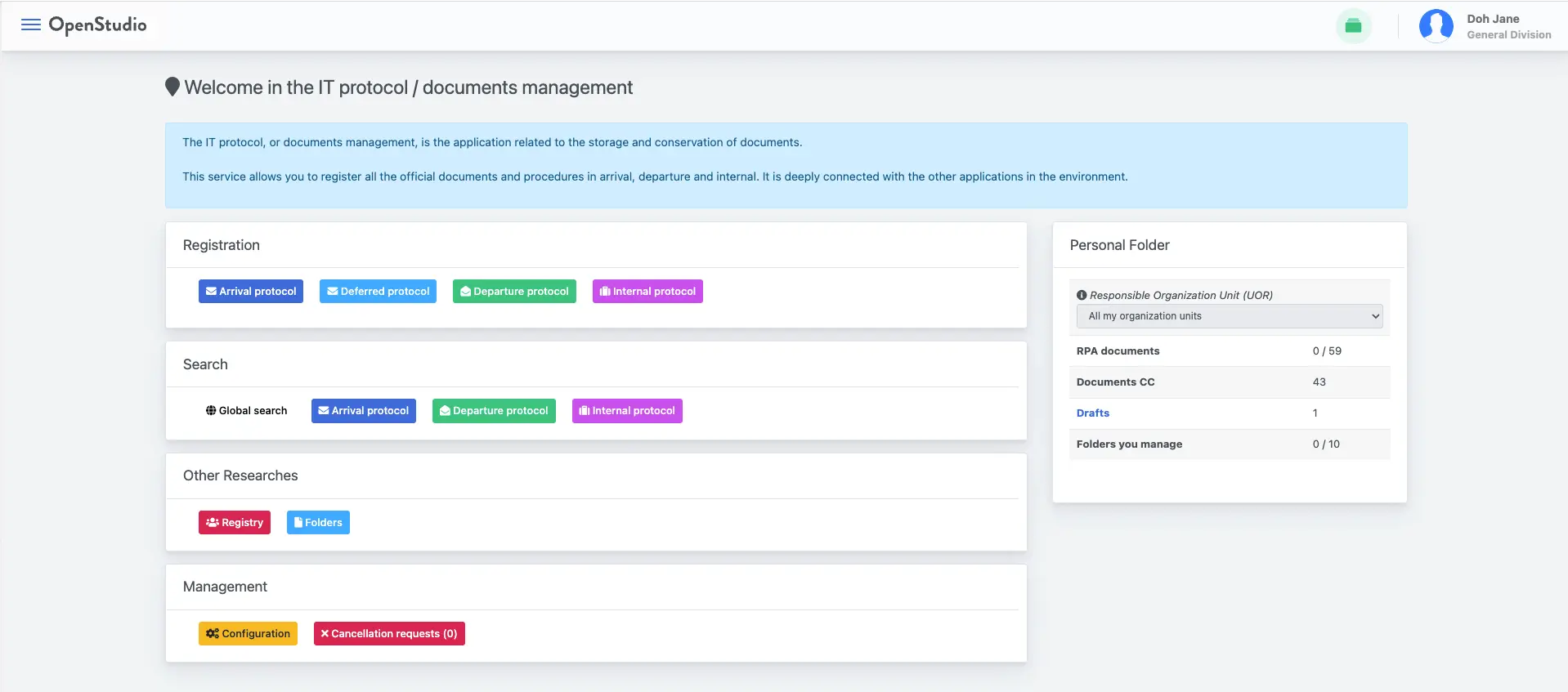The height and width of the screenshot is (692, 1568).
Task: Register a Departure protocol
Action: (514, 292)
